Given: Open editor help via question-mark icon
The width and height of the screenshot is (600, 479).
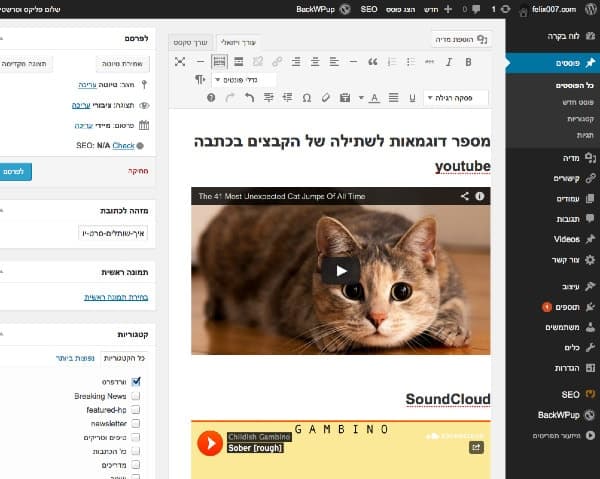Looking at the screenshot, I should [211, 98].
